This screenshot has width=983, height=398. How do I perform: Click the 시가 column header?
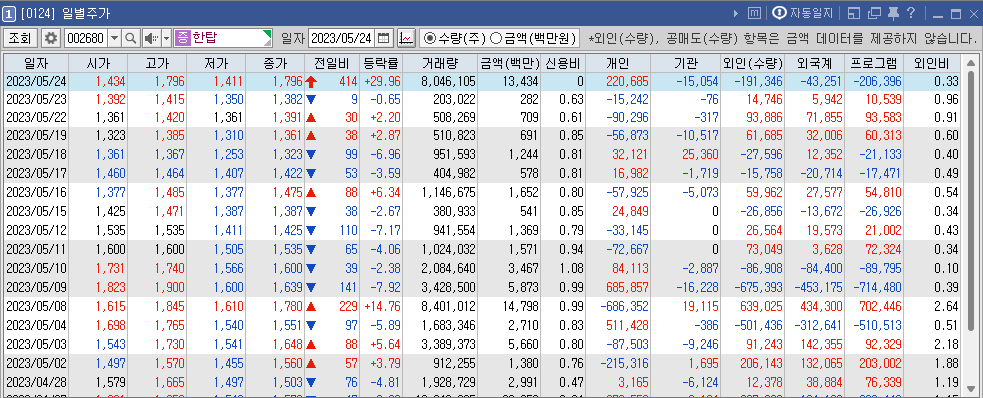pyautogui.click(x=98, y=63)
